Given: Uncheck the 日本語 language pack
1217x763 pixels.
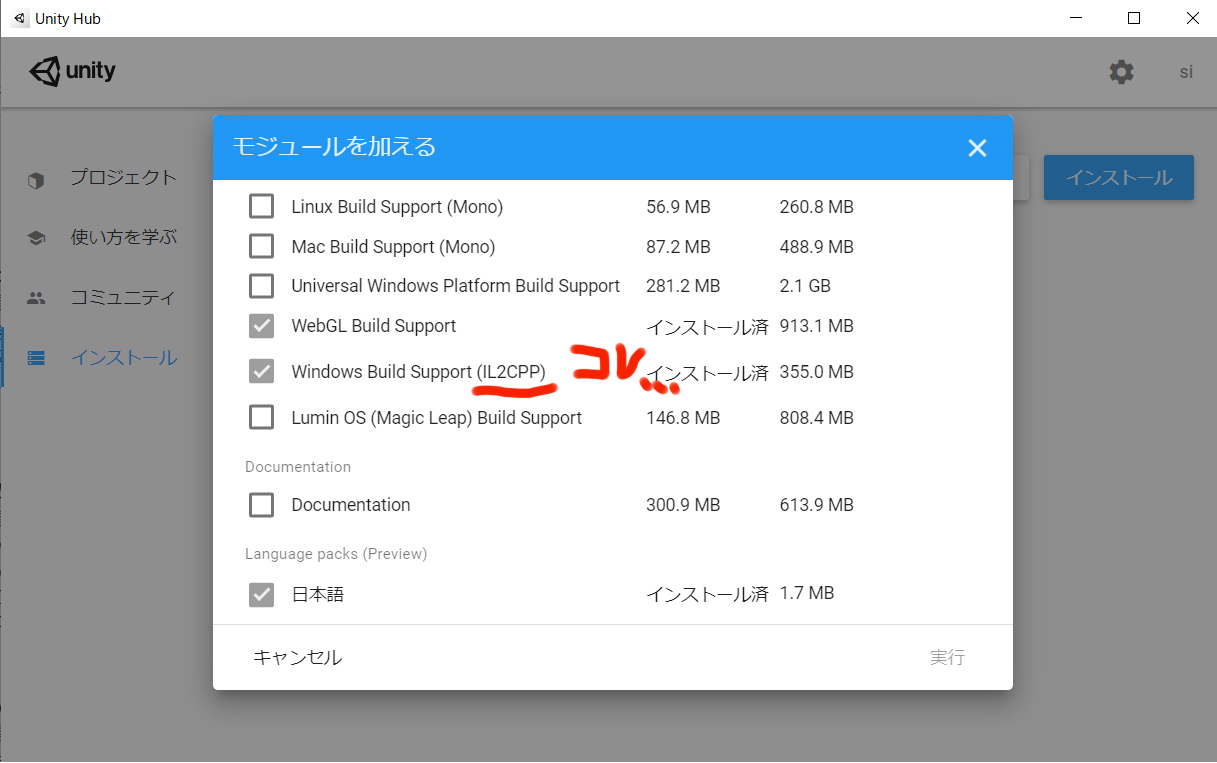Looking at the screenshot, I should 261,592.
